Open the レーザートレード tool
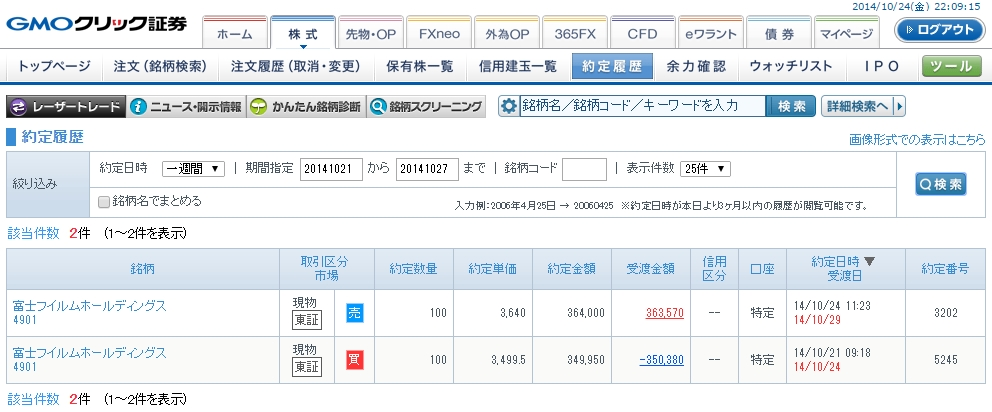This screenshot has width=992, height=412. 66,107
